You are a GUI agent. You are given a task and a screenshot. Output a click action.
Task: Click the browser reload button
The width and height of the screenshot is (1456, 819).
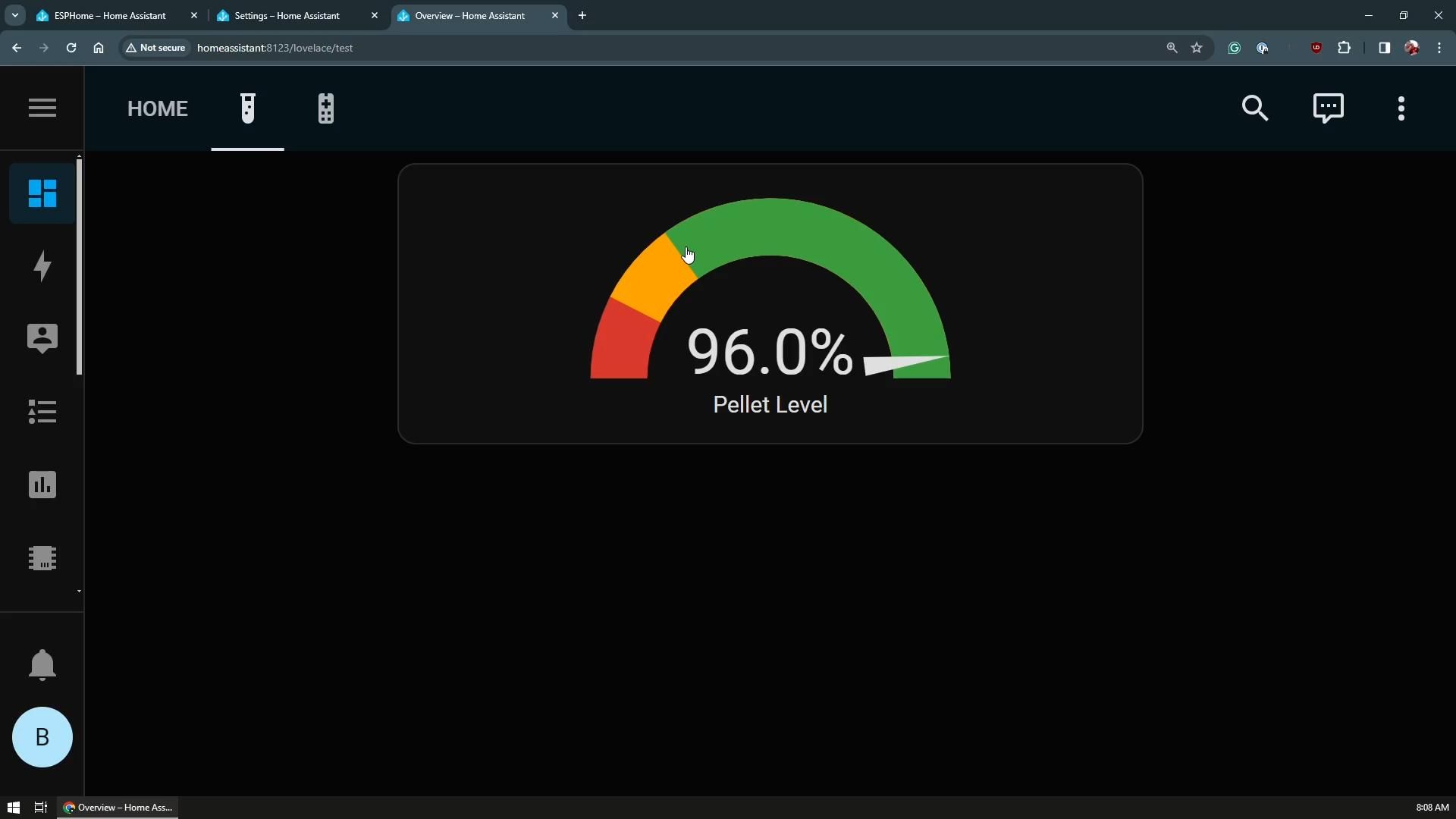71,48
